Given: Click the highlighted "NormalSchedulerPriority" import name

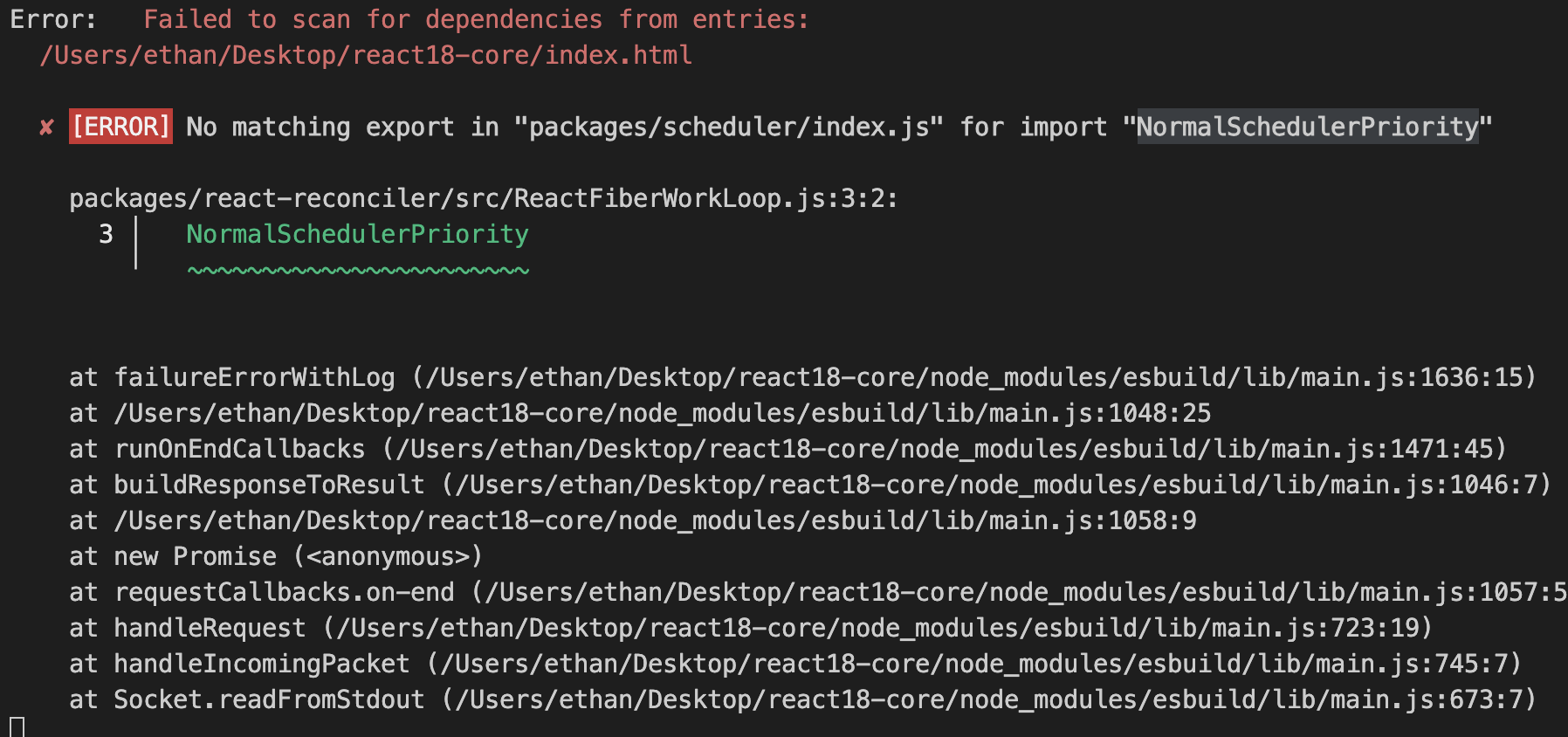Looking at the screenshot, I should click(1307, 127).
